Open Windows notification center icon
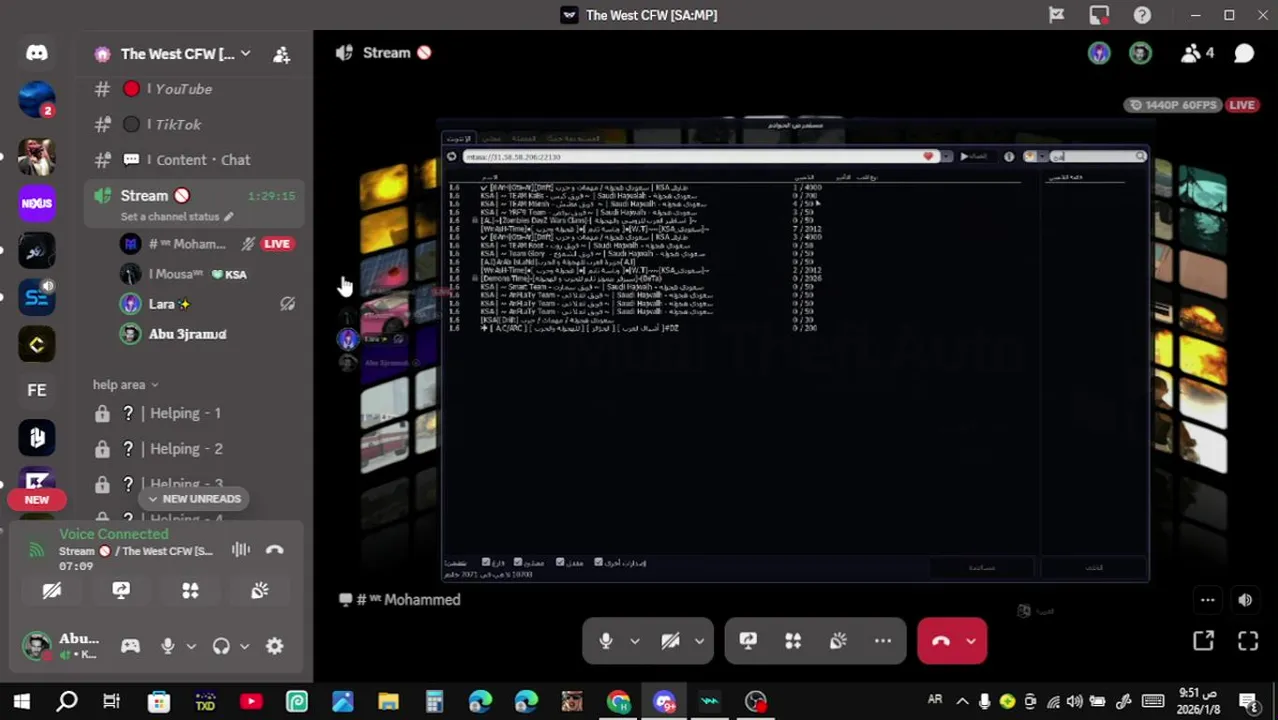1278x720 pixels. [x=1248, y=702]
